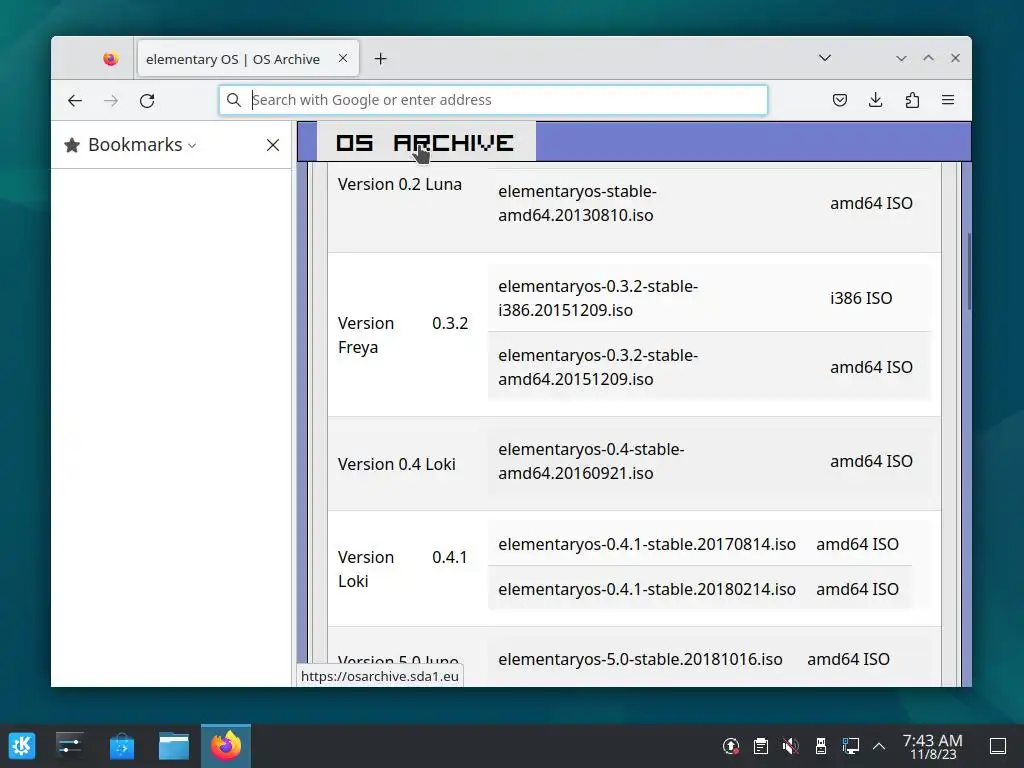Download elementaryos-0.3.2-stable-i386.20151209.iso
This screenshot has height=768, width=1024.
pos(598,298)
